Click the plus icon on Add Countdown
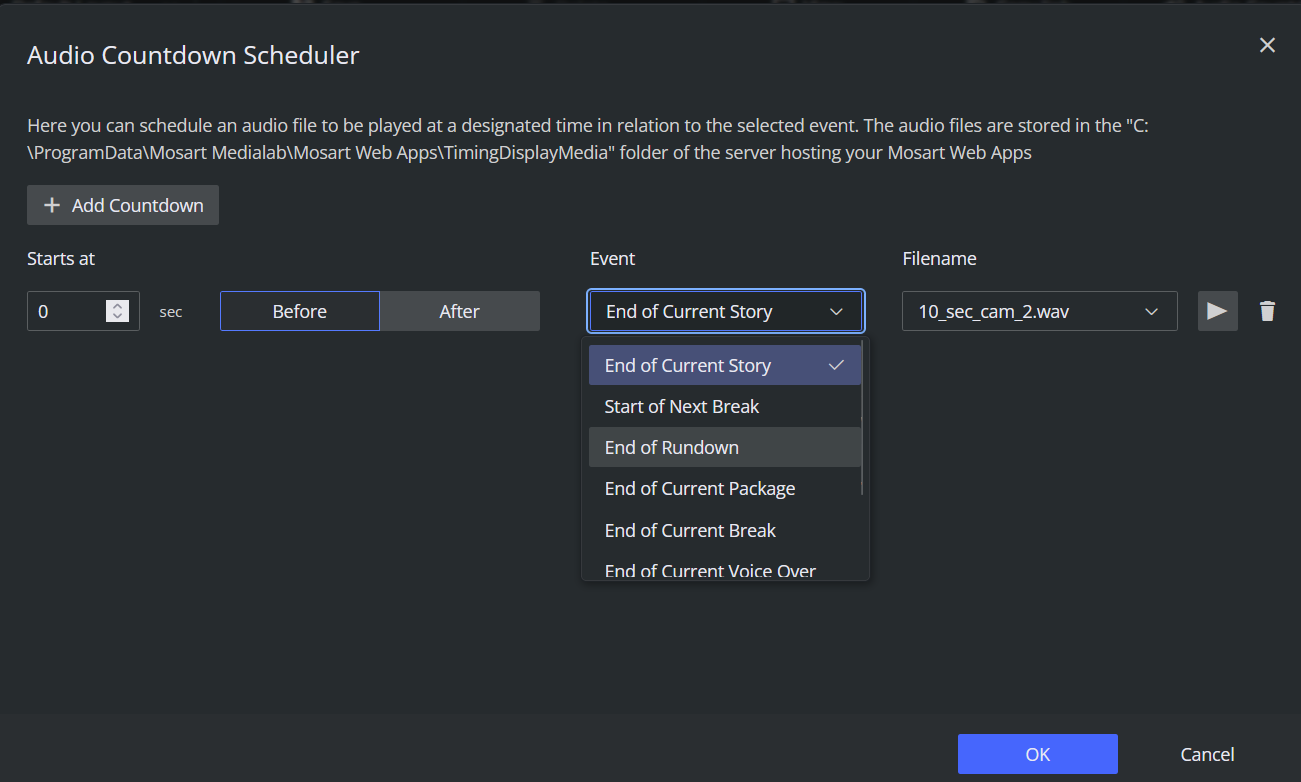1301x782 pixels. click(52, 205)
